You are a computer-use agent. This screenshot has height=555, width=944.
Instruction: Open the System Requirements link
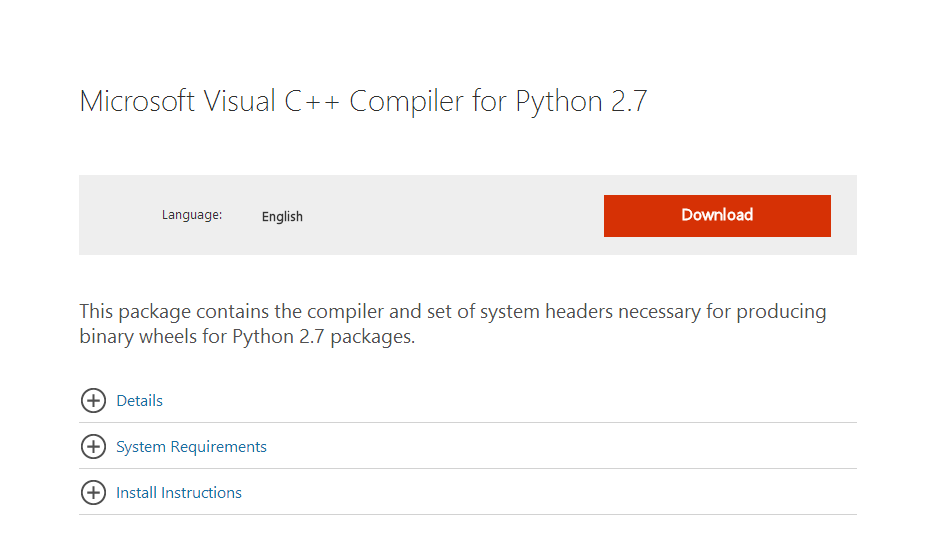[191, 447]
